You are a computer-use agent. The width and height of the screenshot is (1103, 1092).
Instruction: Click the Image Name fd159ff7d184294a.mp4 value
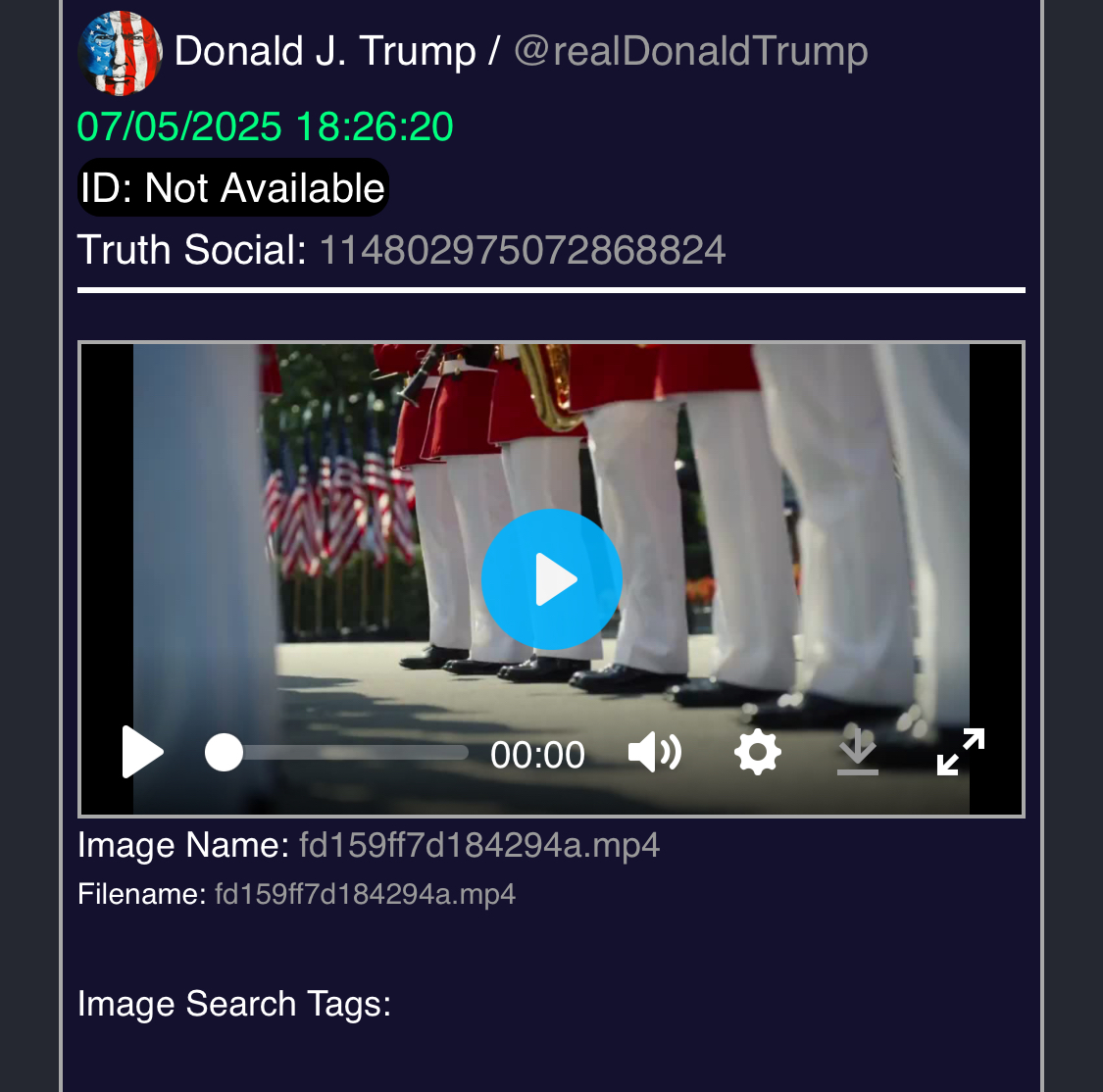[x=479, y=845]
